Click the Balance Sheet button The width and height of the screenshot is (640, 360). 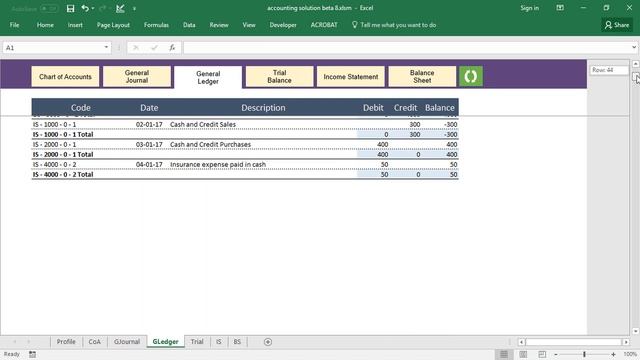(422, 77)
